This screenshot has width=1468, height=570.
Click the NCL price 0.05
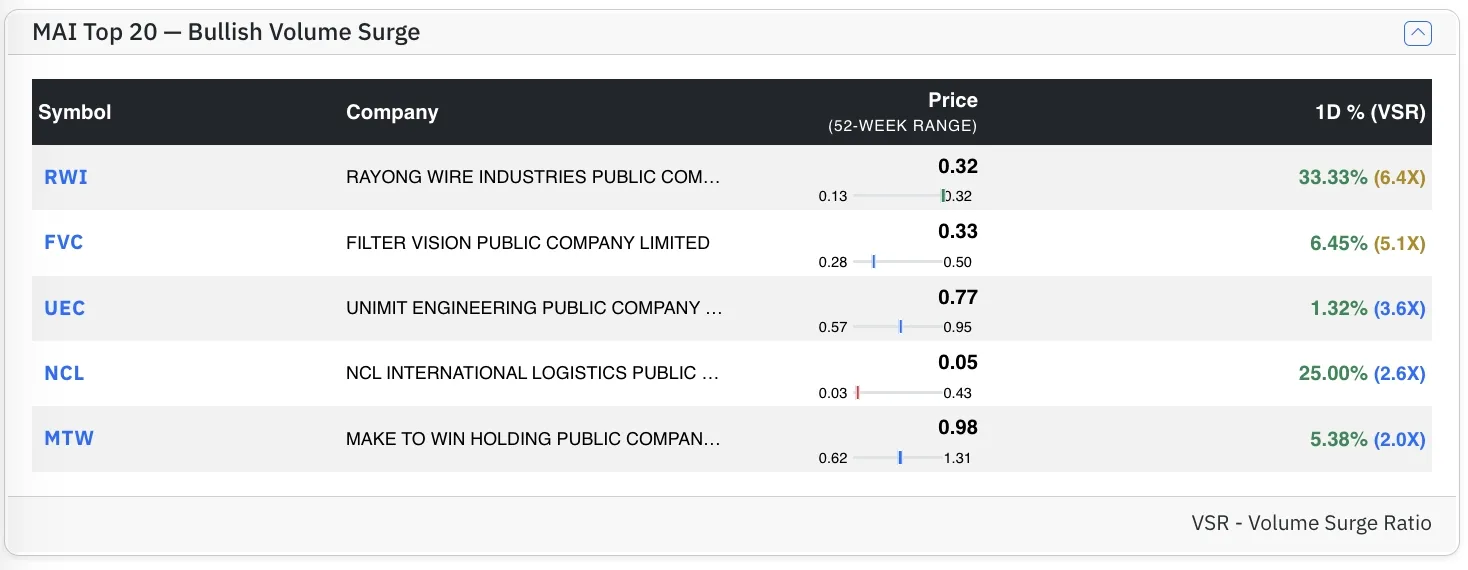pos(958,362)
